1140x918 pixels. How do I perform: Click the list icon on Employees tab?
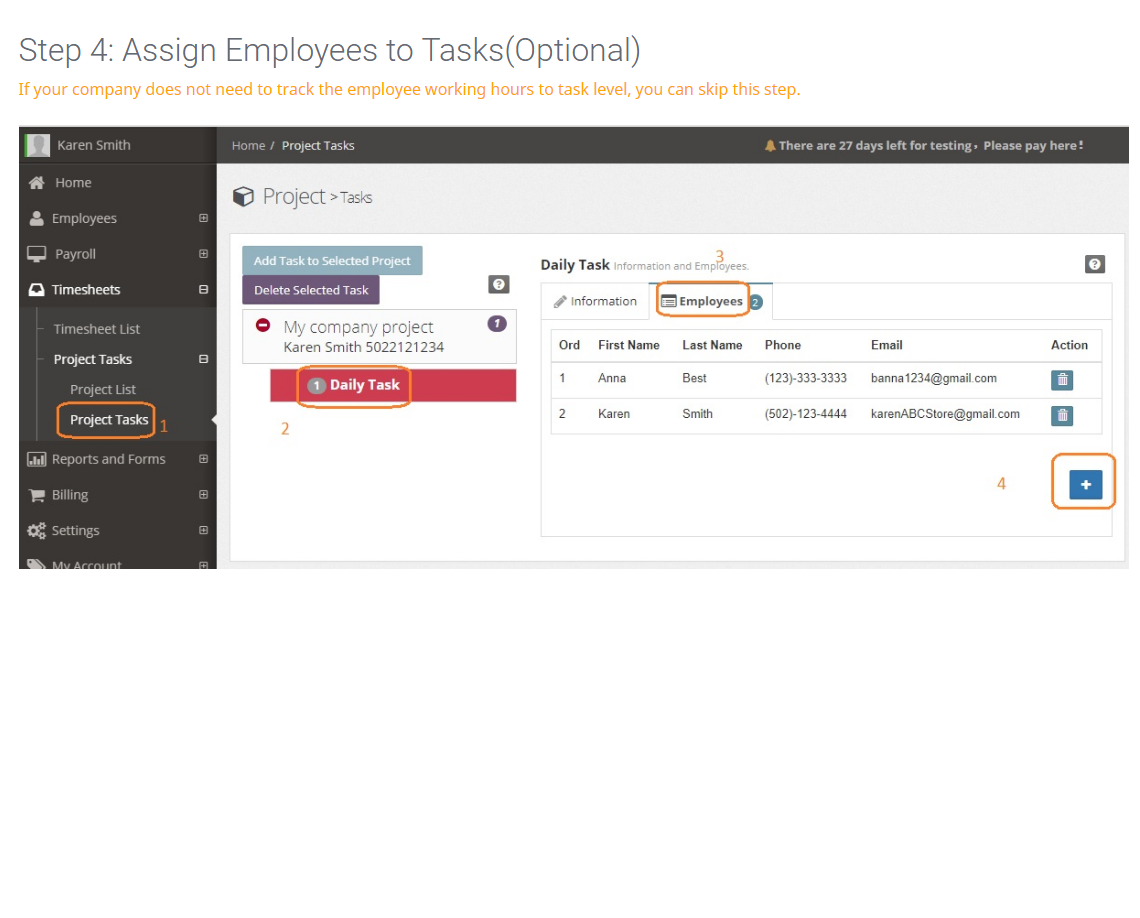click(669, 301)
